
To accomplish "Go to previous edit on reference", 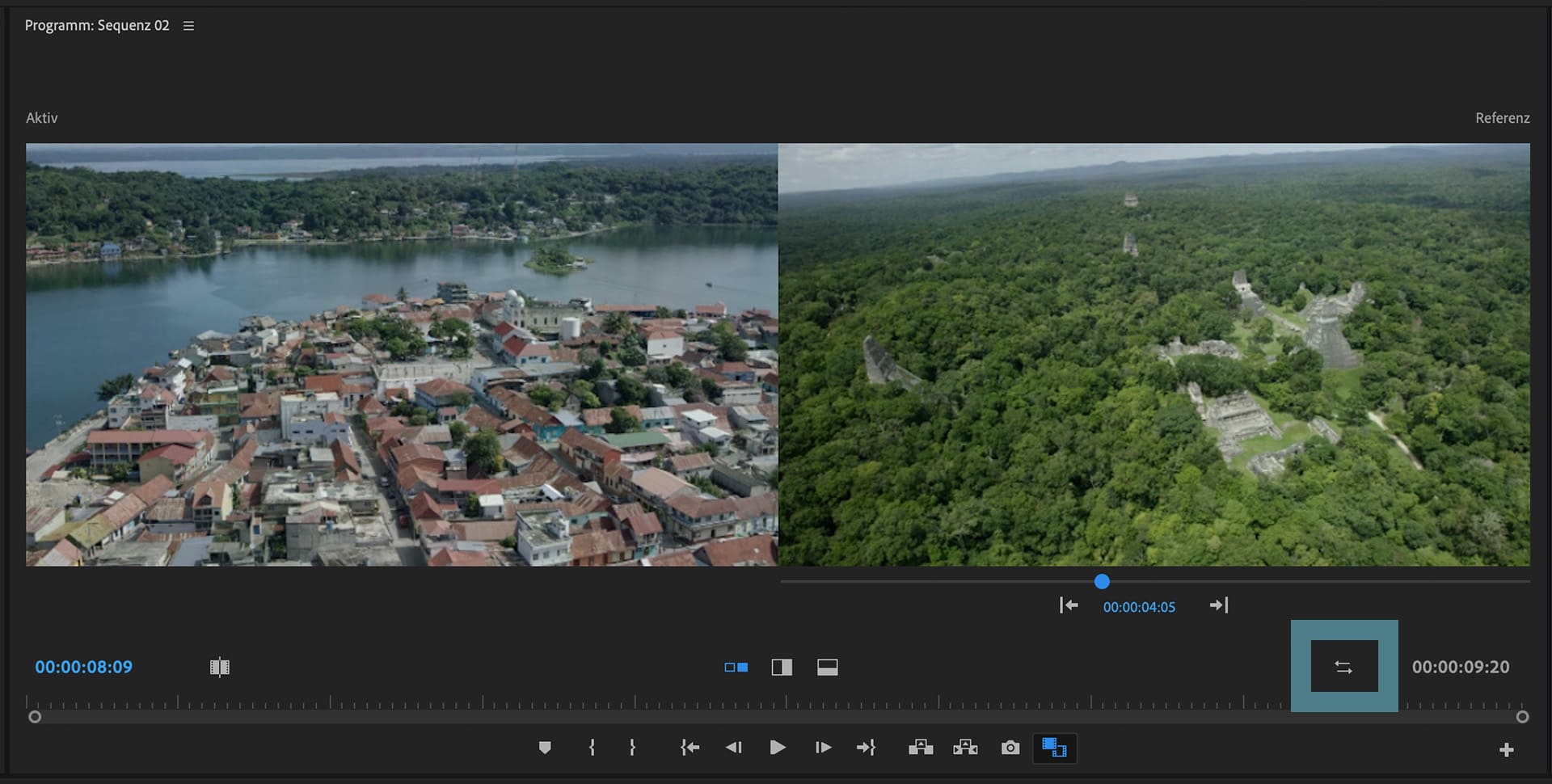I will coord(1069,605).
